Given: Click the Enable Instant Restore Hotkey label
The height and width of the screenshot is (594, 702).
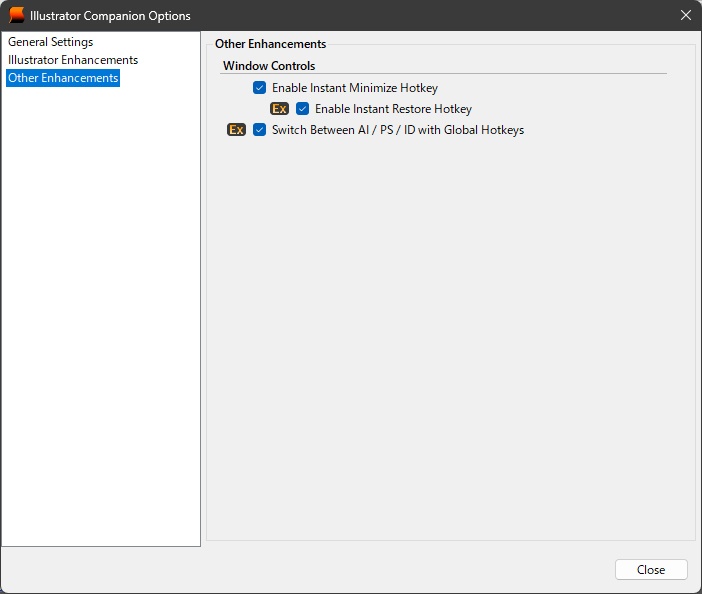Looking at the screenshot, I should pyautogui.click(x=394, y=109).
